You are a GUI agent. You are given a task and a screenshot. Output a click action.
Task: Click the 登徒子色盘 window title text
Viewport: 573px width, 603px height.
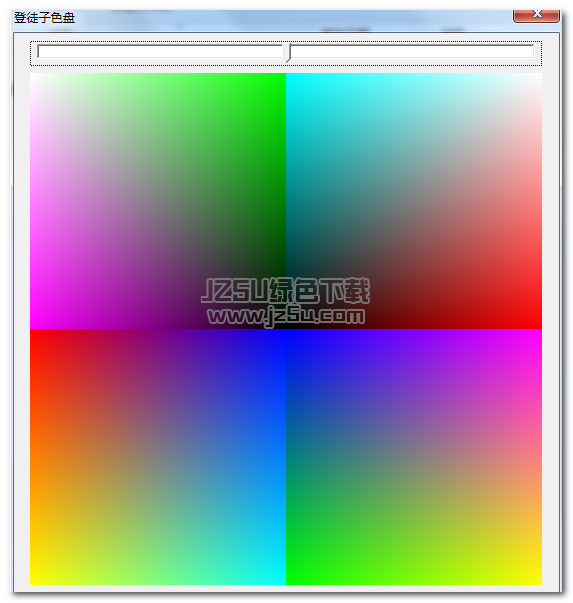(x=44, y=18)
